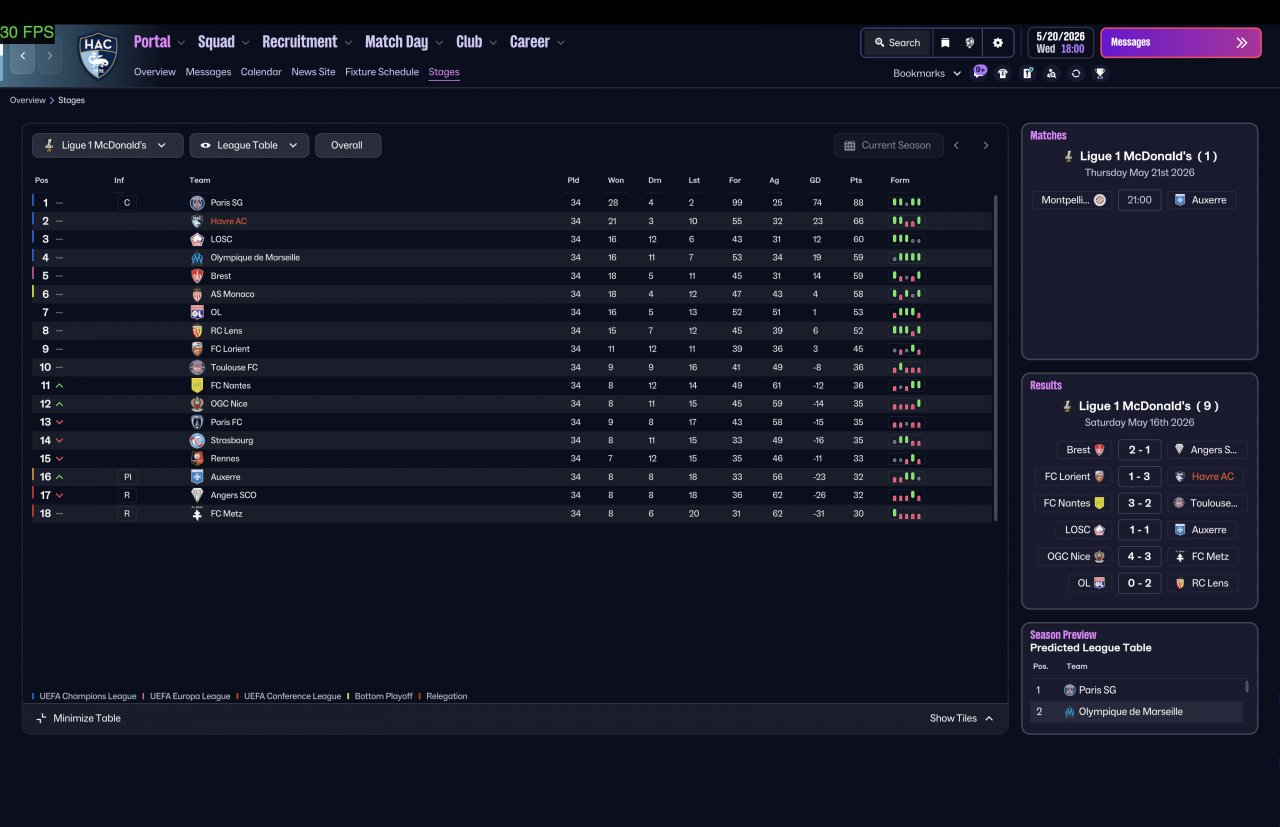Screen dimensions: 1280x827
Task: Go back with the left arrow
Action: [22, 56]
